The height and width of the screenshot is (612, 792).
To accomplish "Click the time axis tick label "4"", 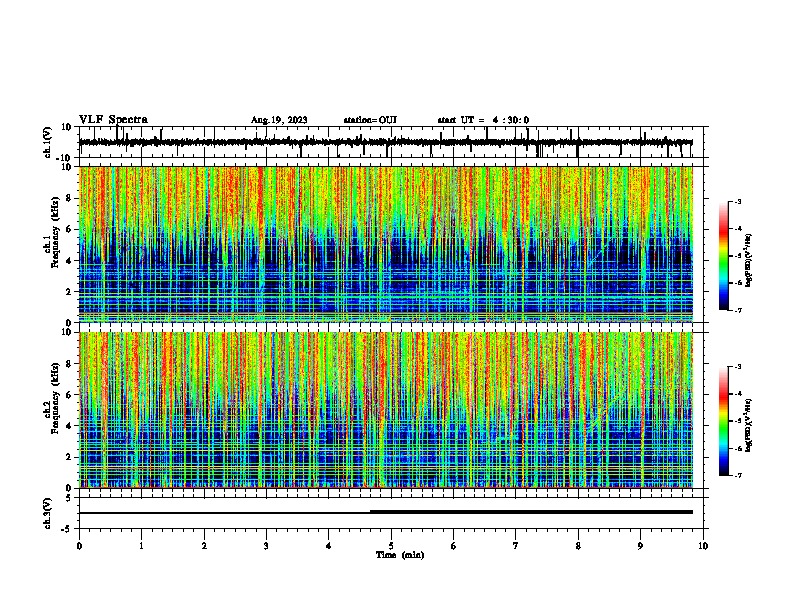I will (329, 546).
